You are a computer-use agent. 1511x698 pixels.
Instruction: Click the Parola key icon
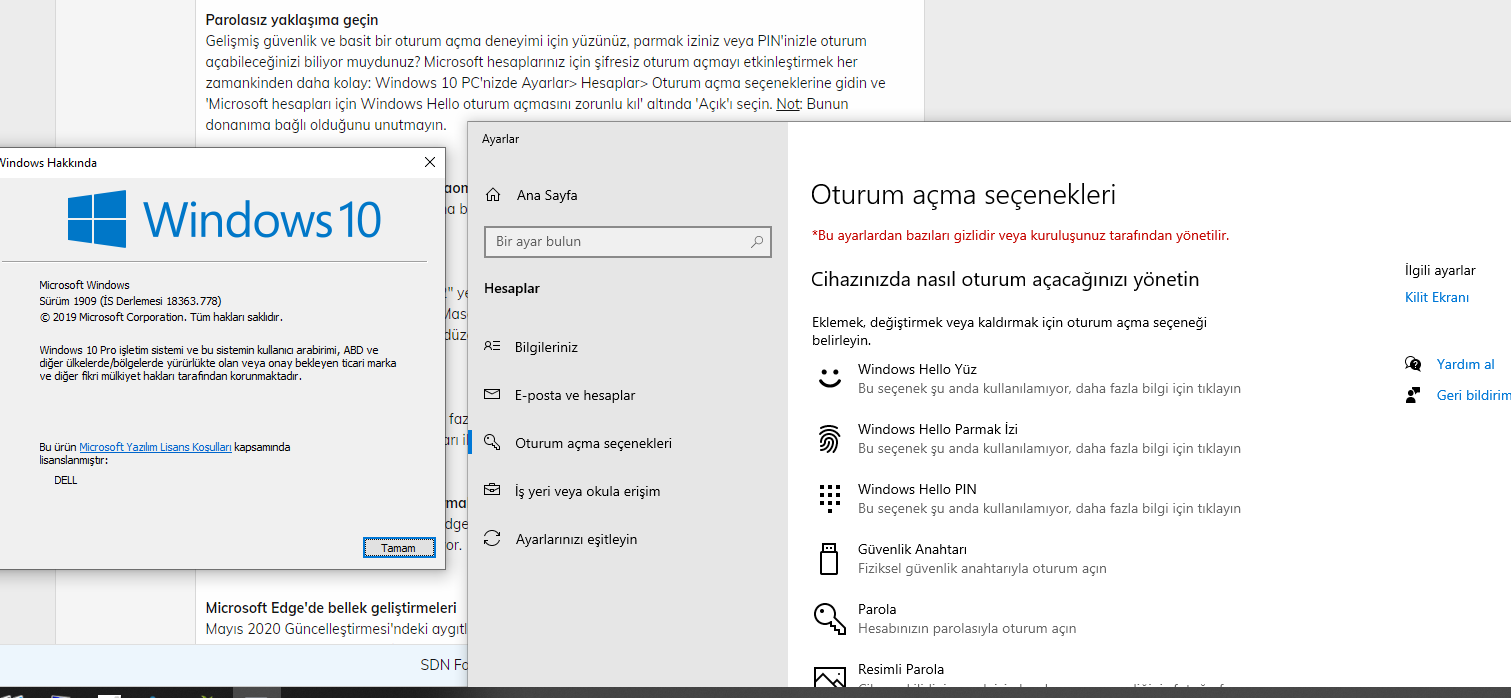click(x=829, y=618)
